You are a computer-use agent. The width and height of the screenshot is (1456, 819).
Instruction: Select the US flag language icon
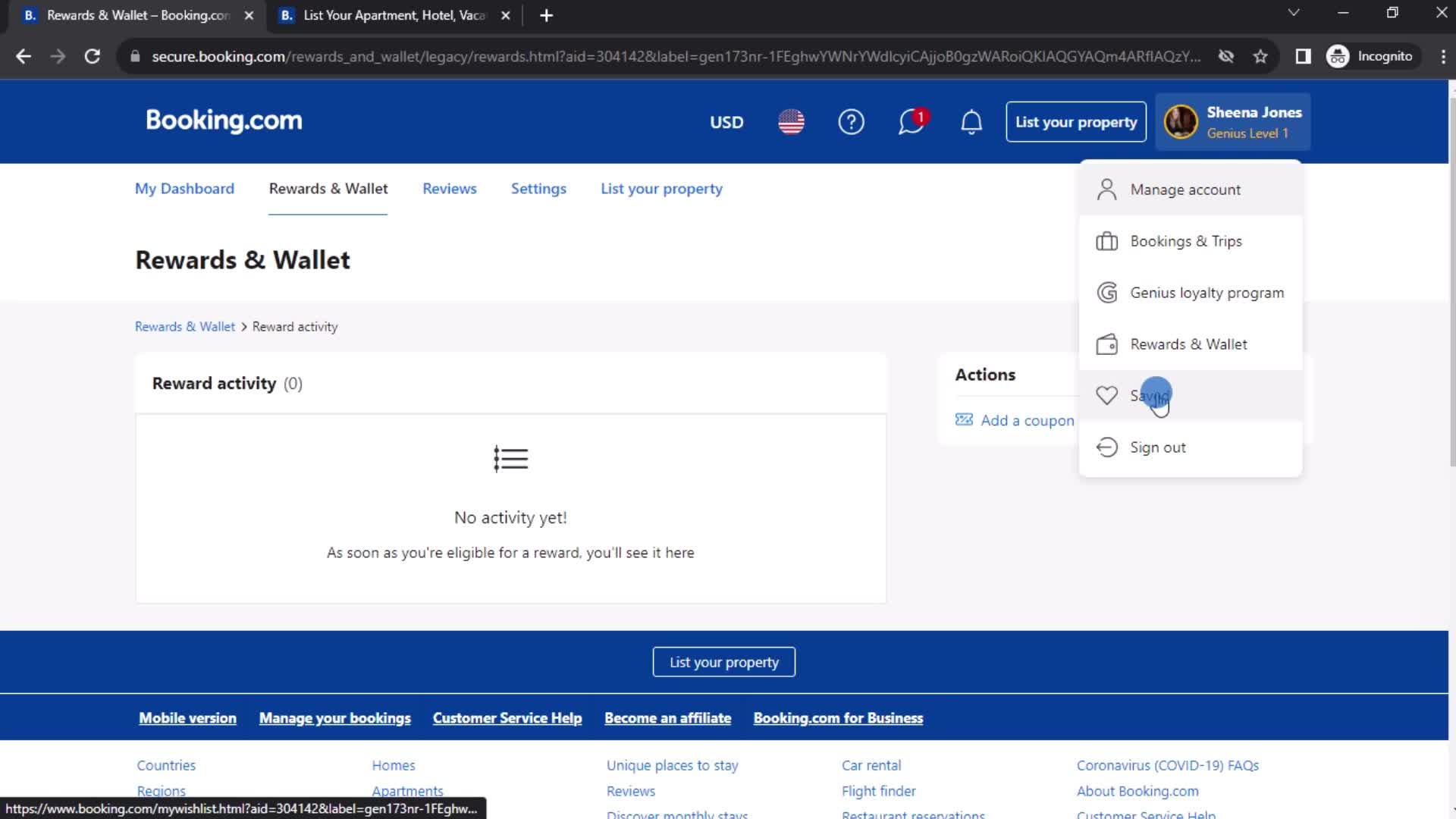pos(791,122)
